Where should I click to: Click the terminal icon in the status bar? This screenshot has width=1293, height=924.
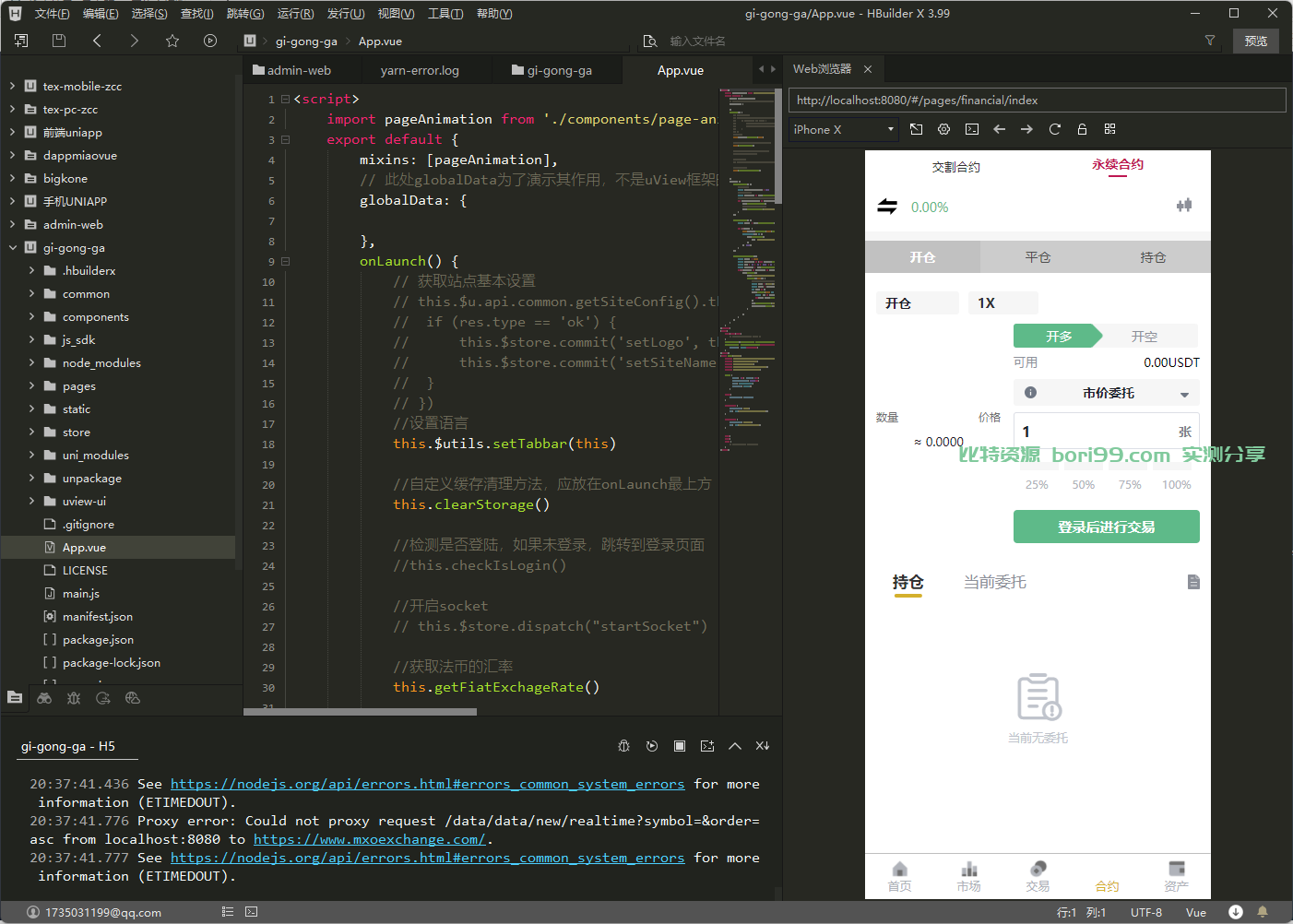[252, 912]
